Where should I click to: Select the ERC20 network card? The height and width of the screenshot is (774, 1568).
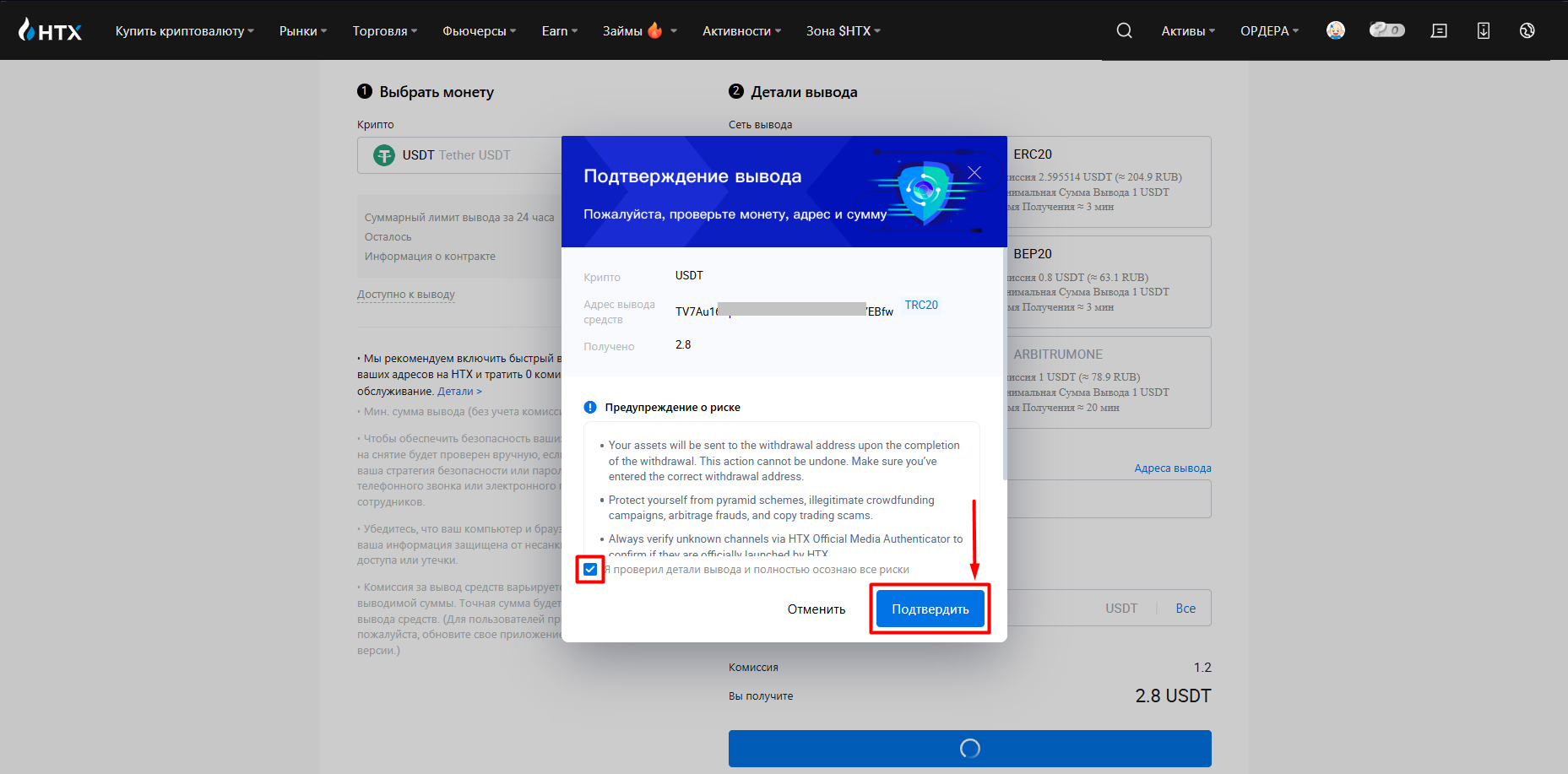pyautogui.click(x=1109, y=181)
